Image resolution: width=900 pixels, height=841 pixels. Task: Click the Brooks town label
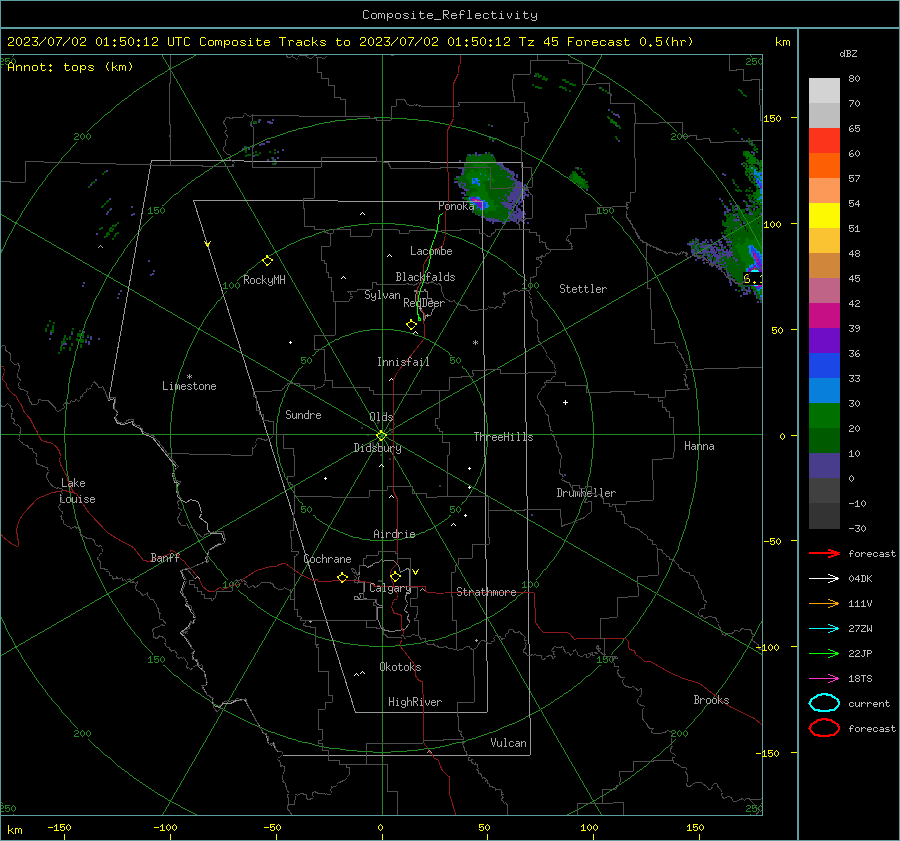pos(711,700)
